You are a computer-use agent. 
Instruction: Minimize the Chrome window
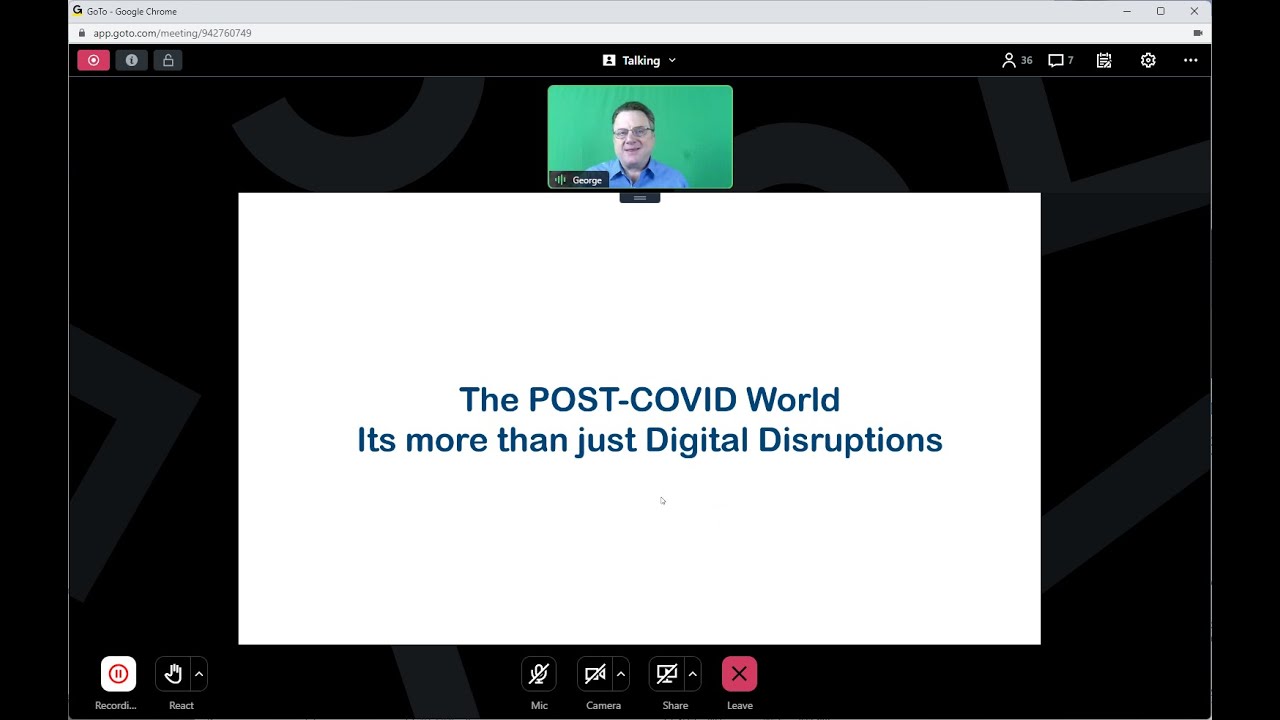click(1127, 11)
